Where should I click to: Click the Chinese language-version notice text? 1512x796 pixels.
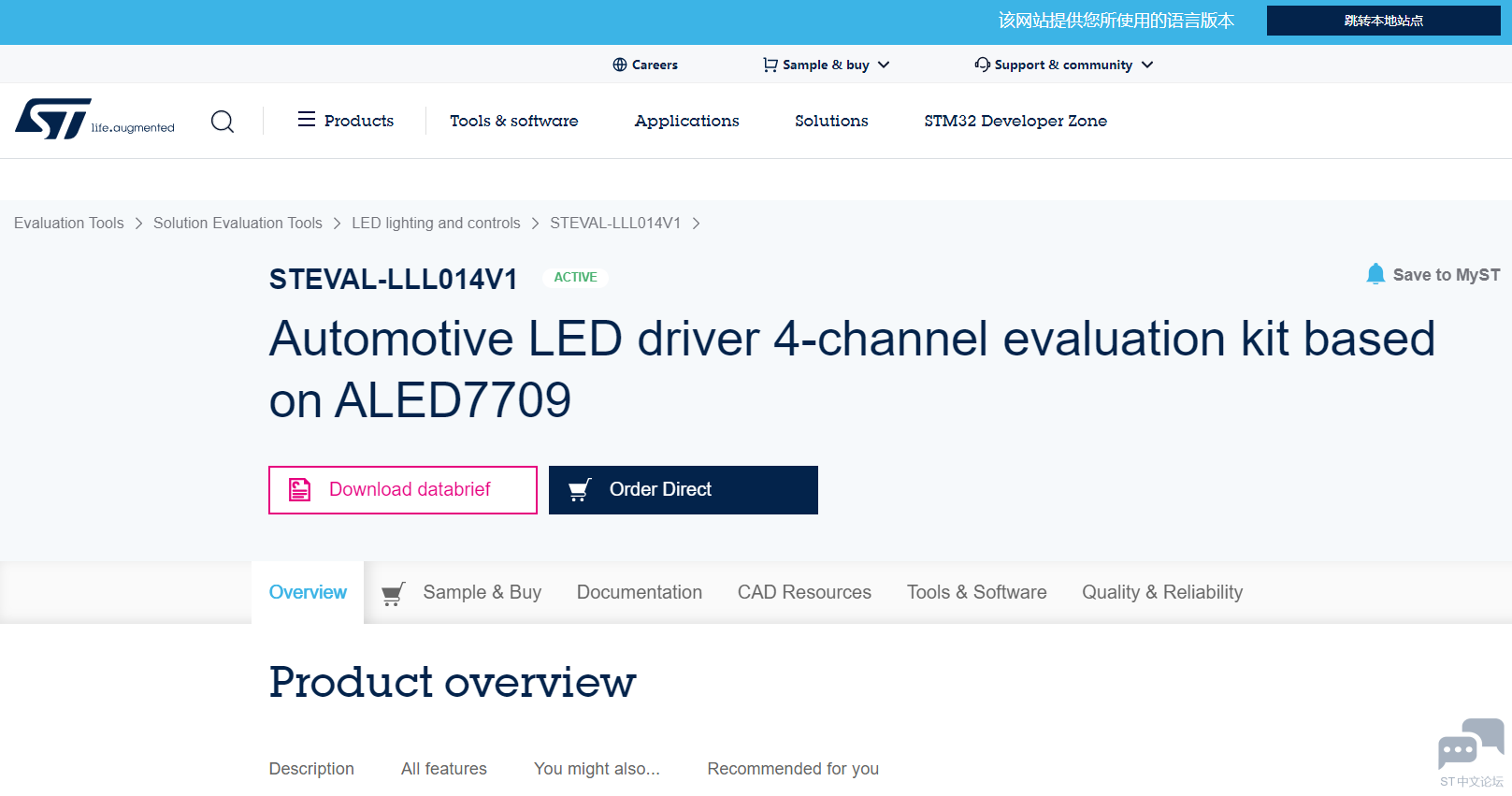coord(1116,21)
